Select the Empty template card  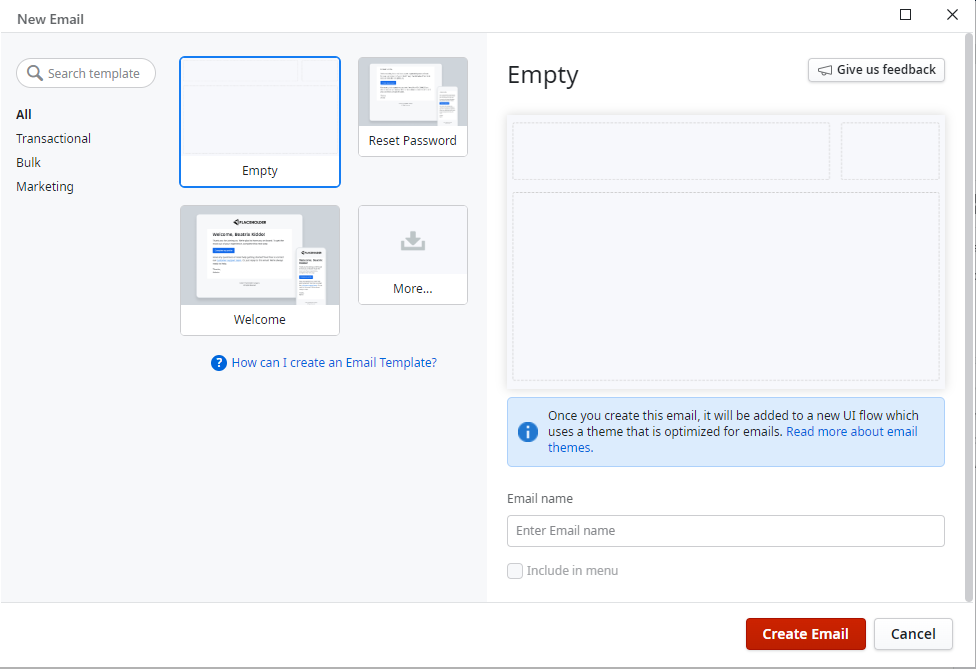260,122
